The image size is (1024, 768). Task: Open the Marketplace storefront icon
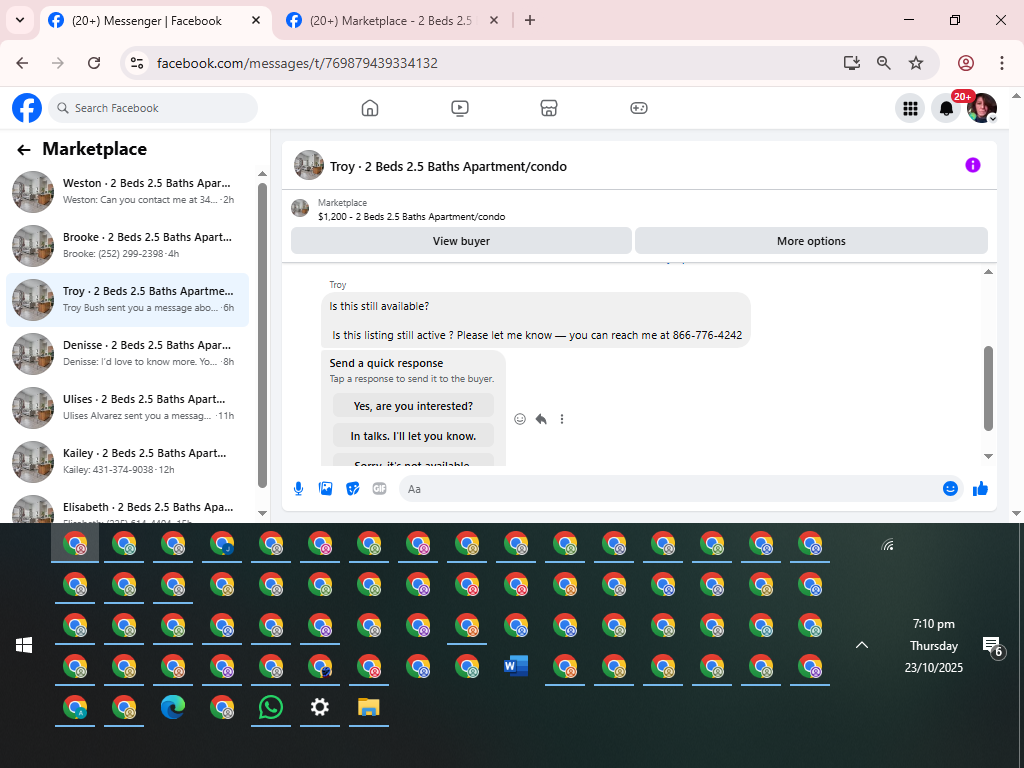pos(549,108)
